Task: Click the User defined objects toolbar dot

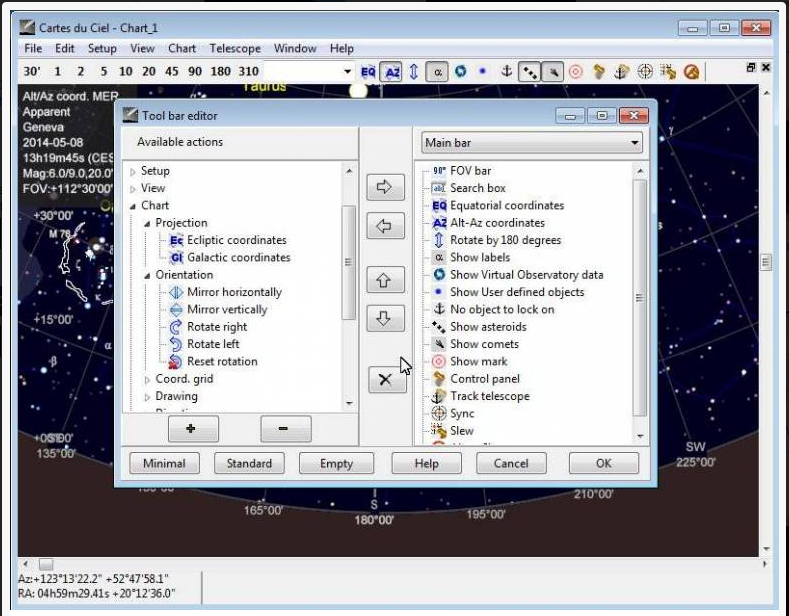Action: coord(483,71)
